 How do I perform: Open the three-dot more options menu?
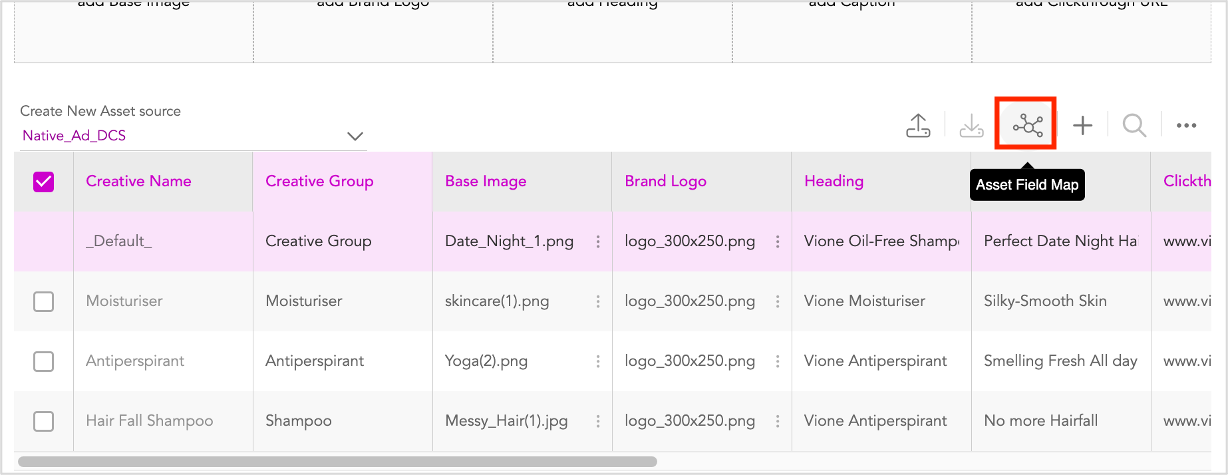1187,126
